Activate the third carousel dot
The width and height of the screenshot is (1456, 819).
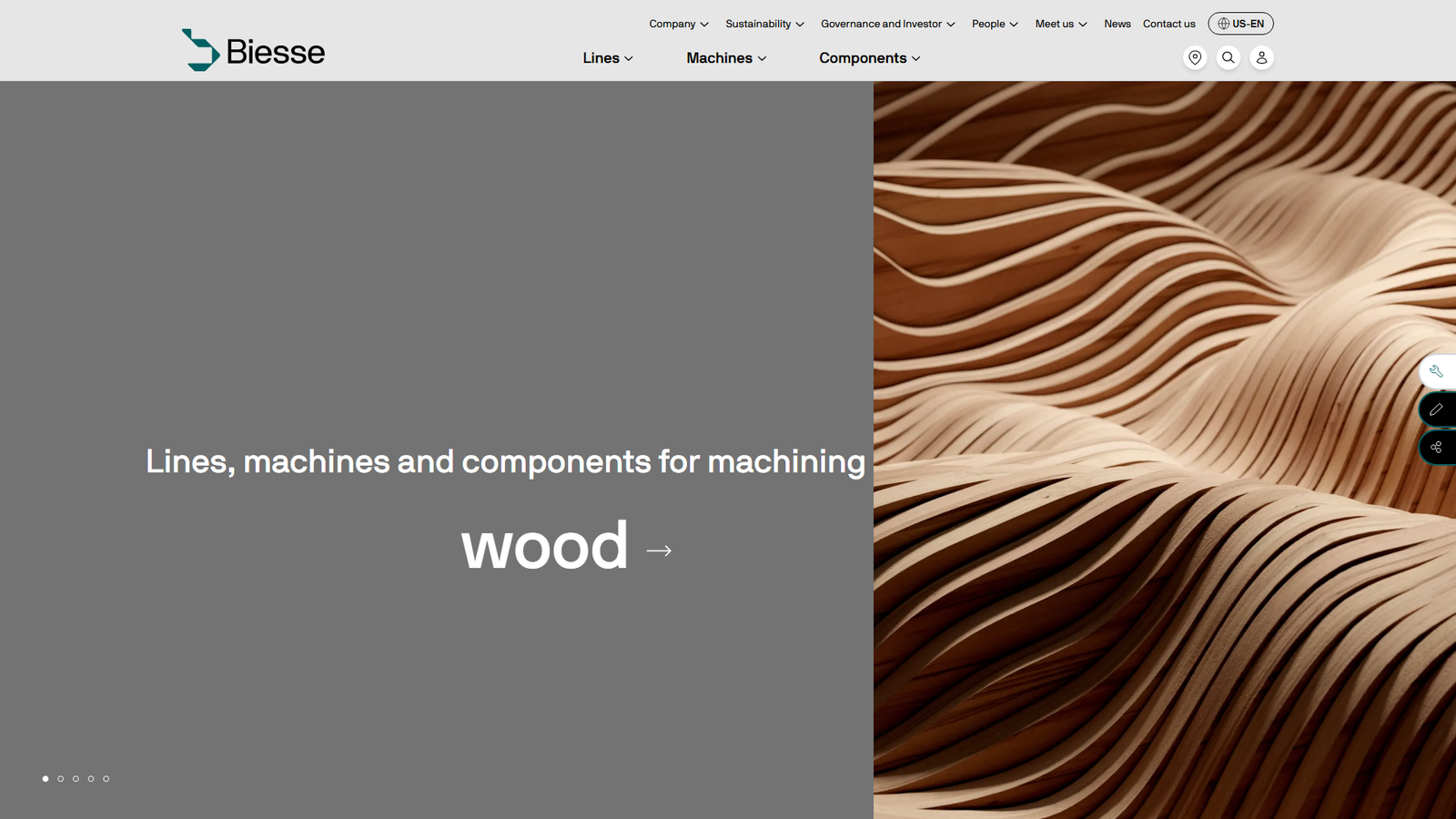point(76,778)
